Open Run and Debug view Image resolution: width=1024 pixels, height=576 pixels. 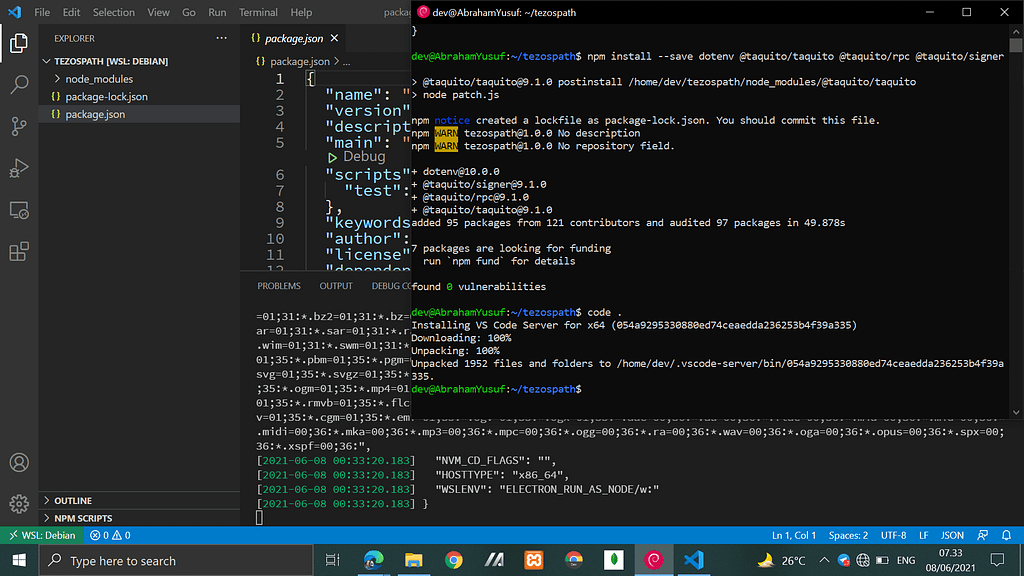tap(19, 168)
